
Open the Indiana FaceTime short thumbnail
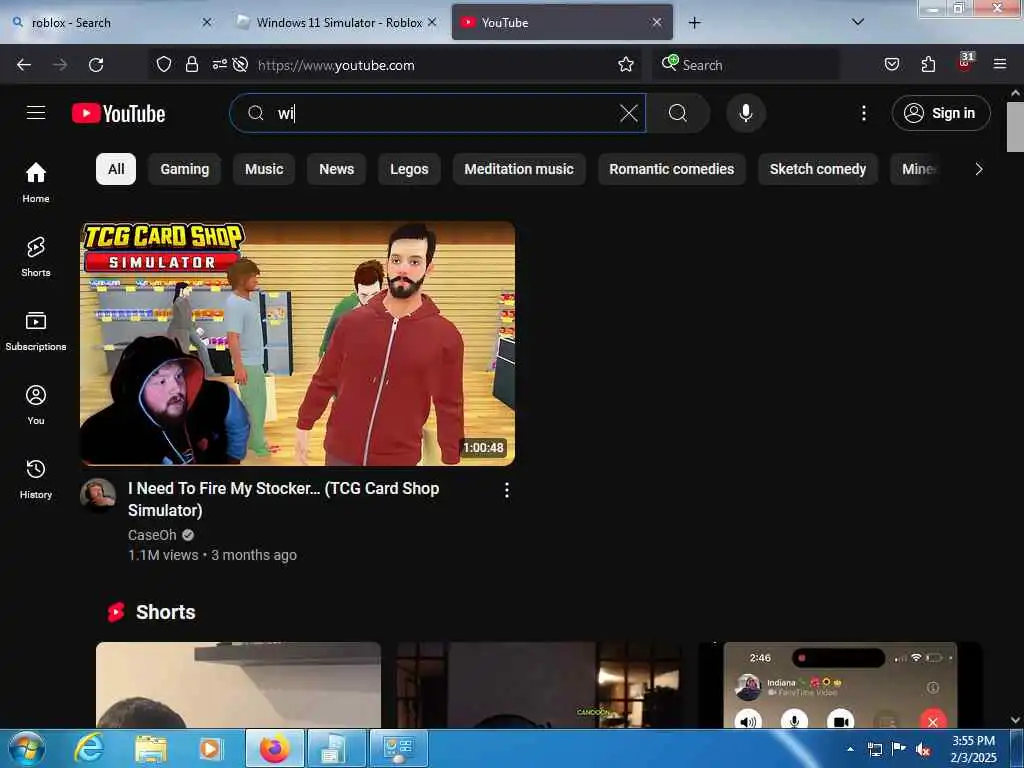(x=840, y=685)
